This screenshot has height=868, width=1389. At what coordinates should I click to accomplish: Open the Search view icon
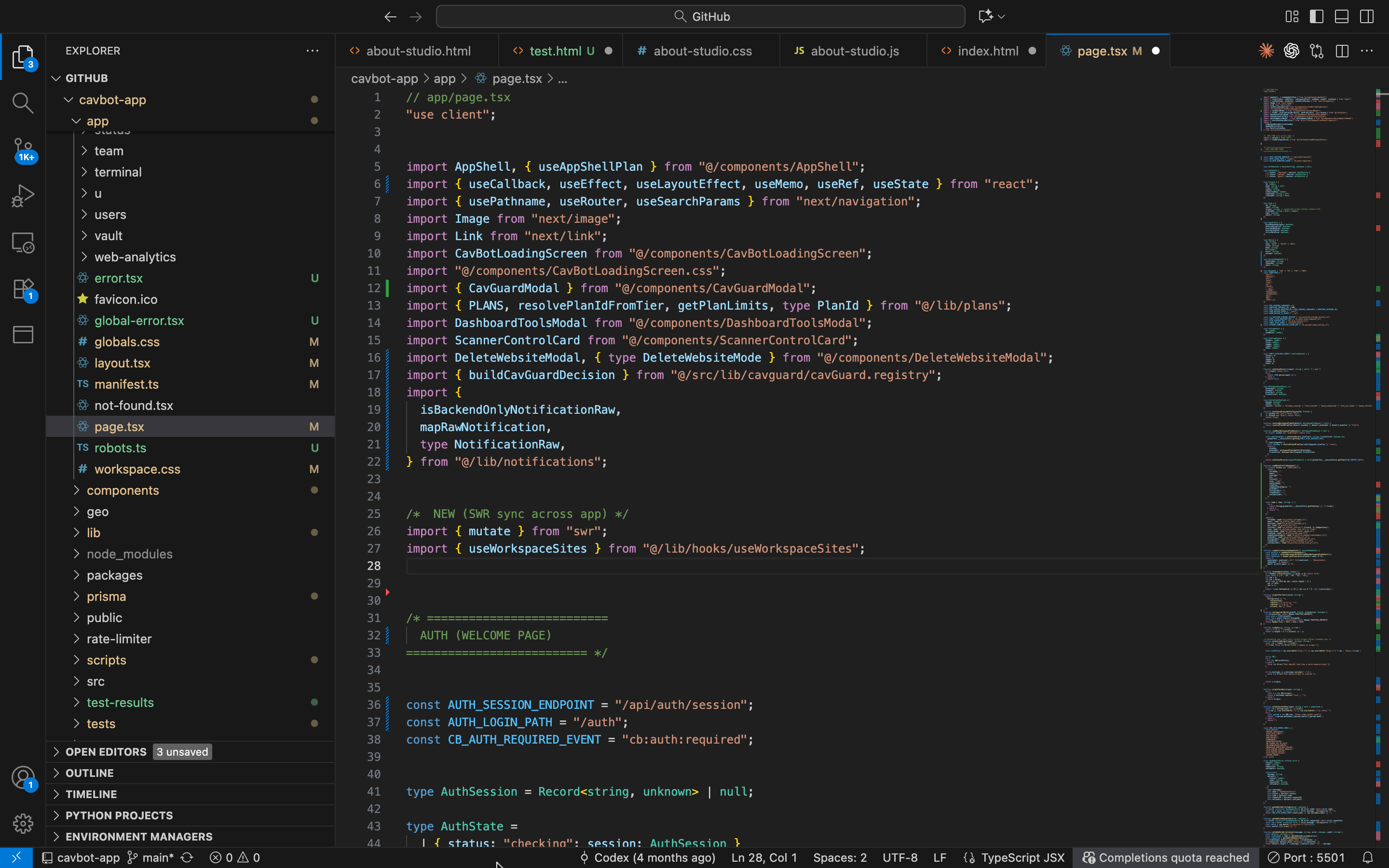23,103
